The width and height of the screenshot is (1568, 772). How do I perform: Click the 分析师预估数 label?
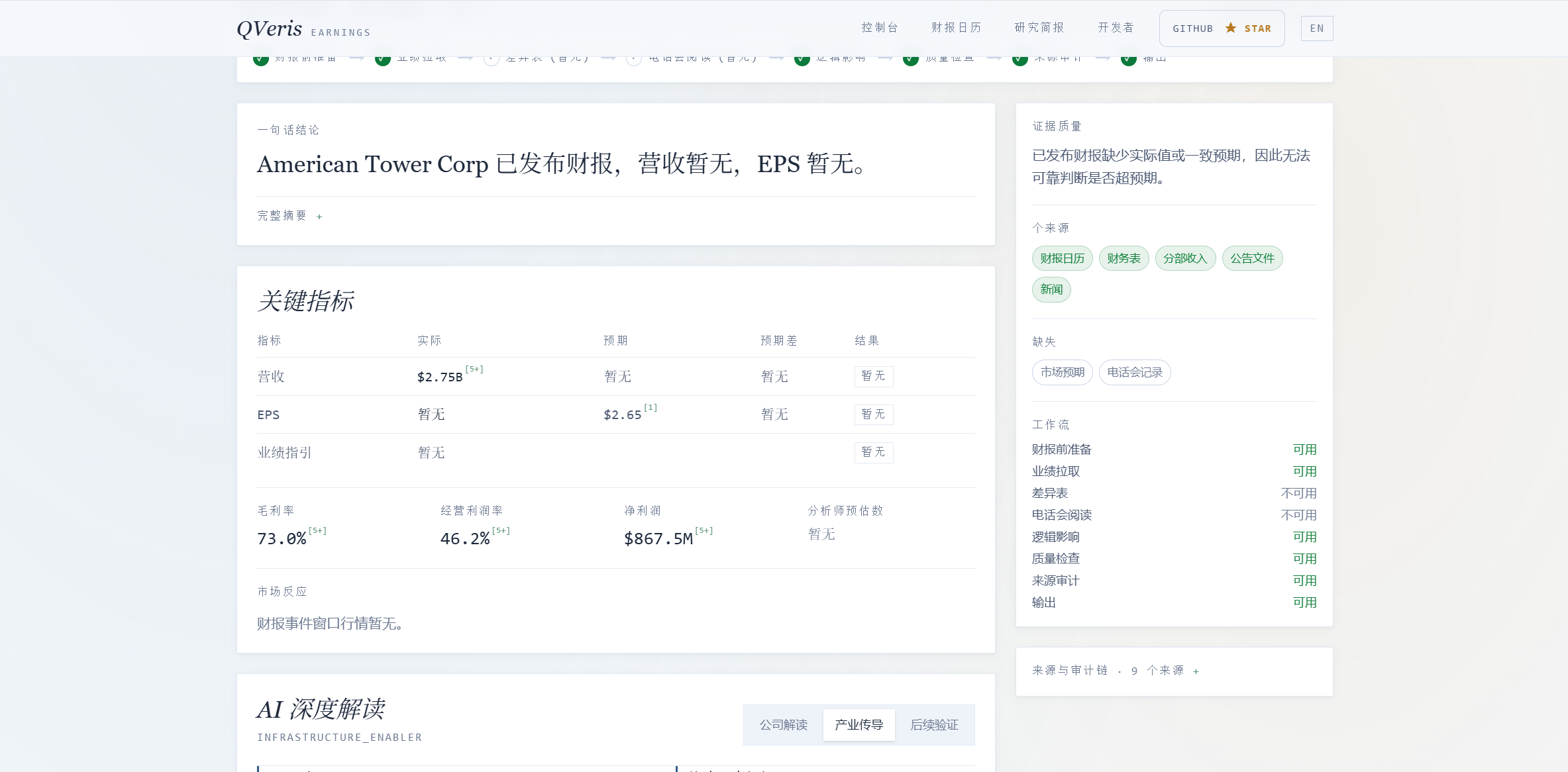tap(845, 510)
